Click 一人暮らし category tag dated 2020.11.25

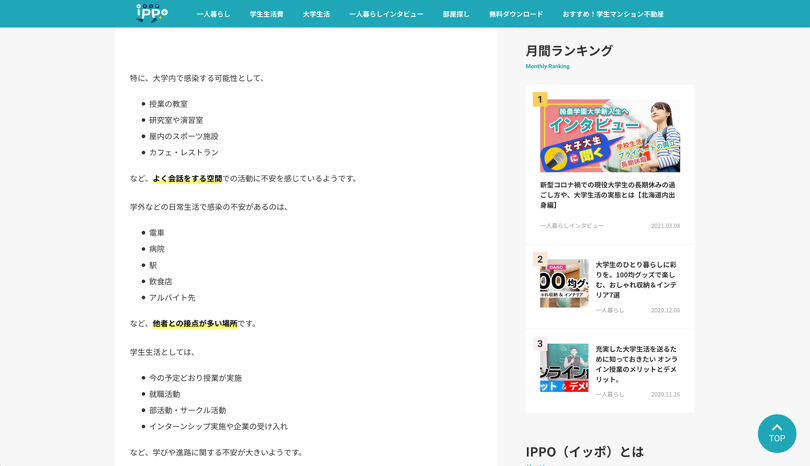pyautogui.click(x=610, y=394)
